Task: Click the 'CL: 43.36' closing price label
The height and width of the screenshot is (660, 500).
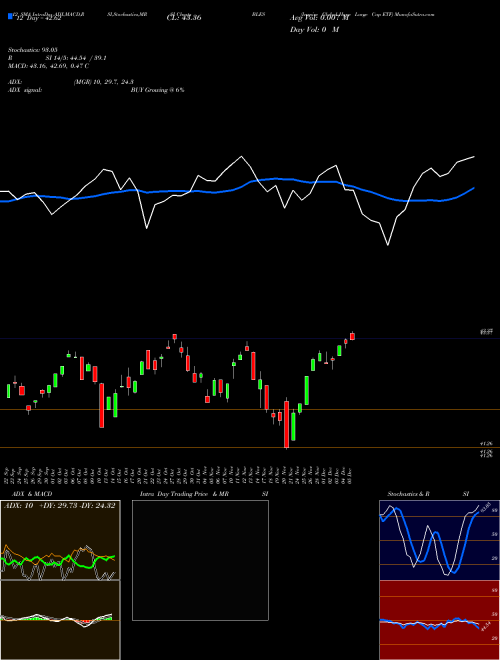Action: click(184, 18)
